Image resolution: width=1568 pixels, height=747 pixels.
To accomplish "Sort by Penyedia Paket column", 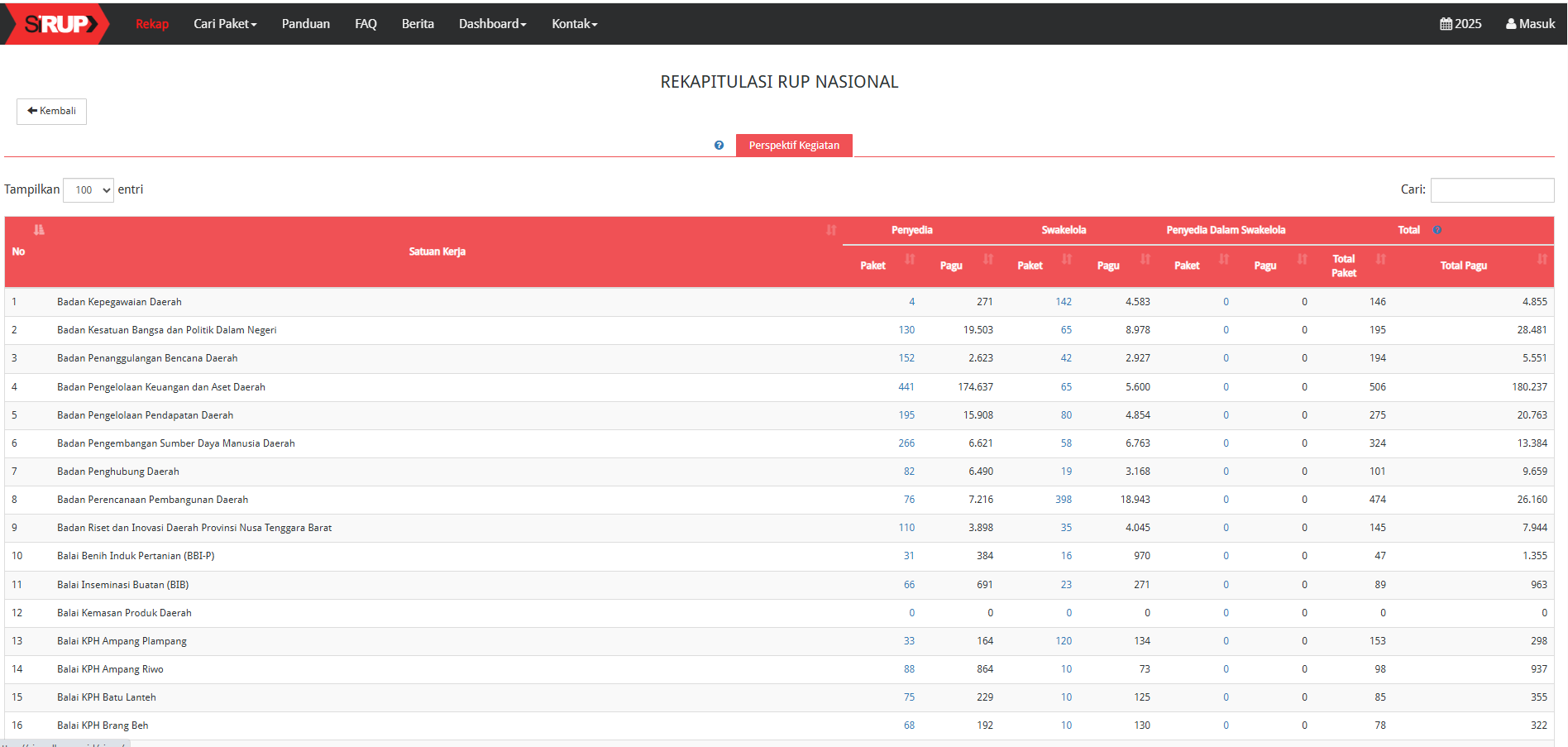I will pos(910,260).
